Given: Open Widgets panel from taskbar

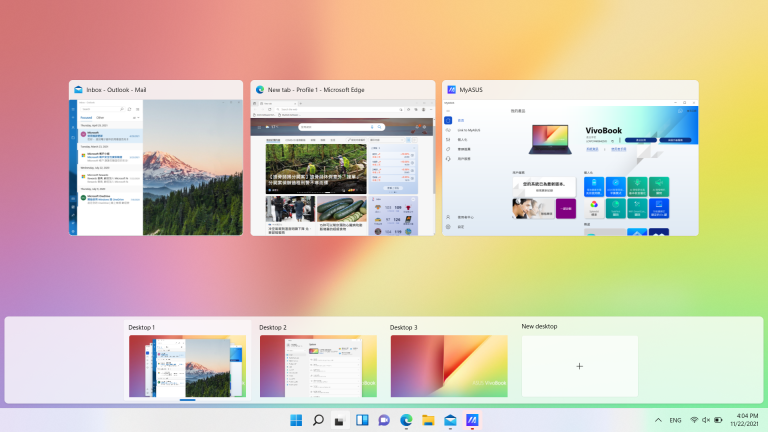Looking at the screenshot, I should 362,420.
